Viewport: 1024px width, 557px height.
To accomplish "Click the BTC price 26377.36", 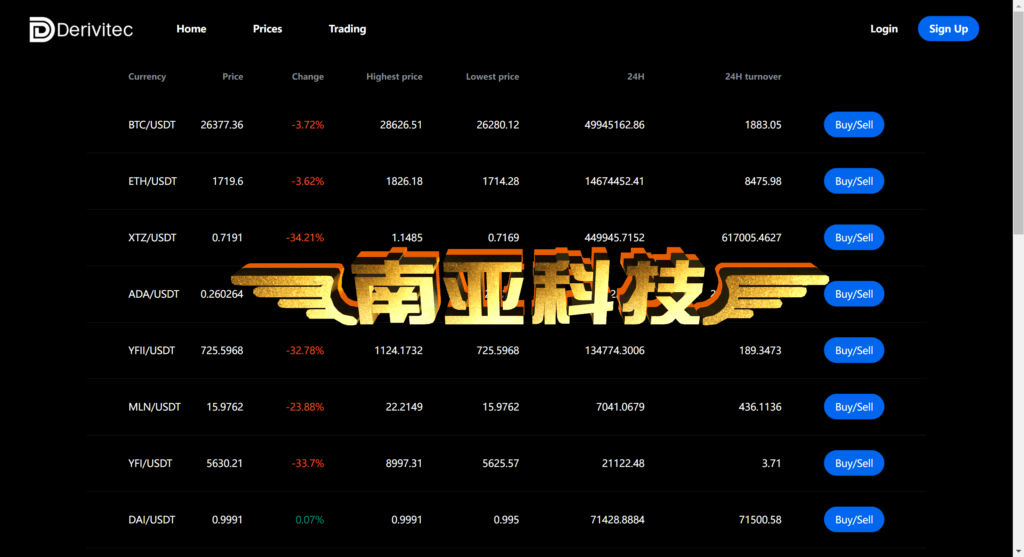I will [x=221, y=125].
